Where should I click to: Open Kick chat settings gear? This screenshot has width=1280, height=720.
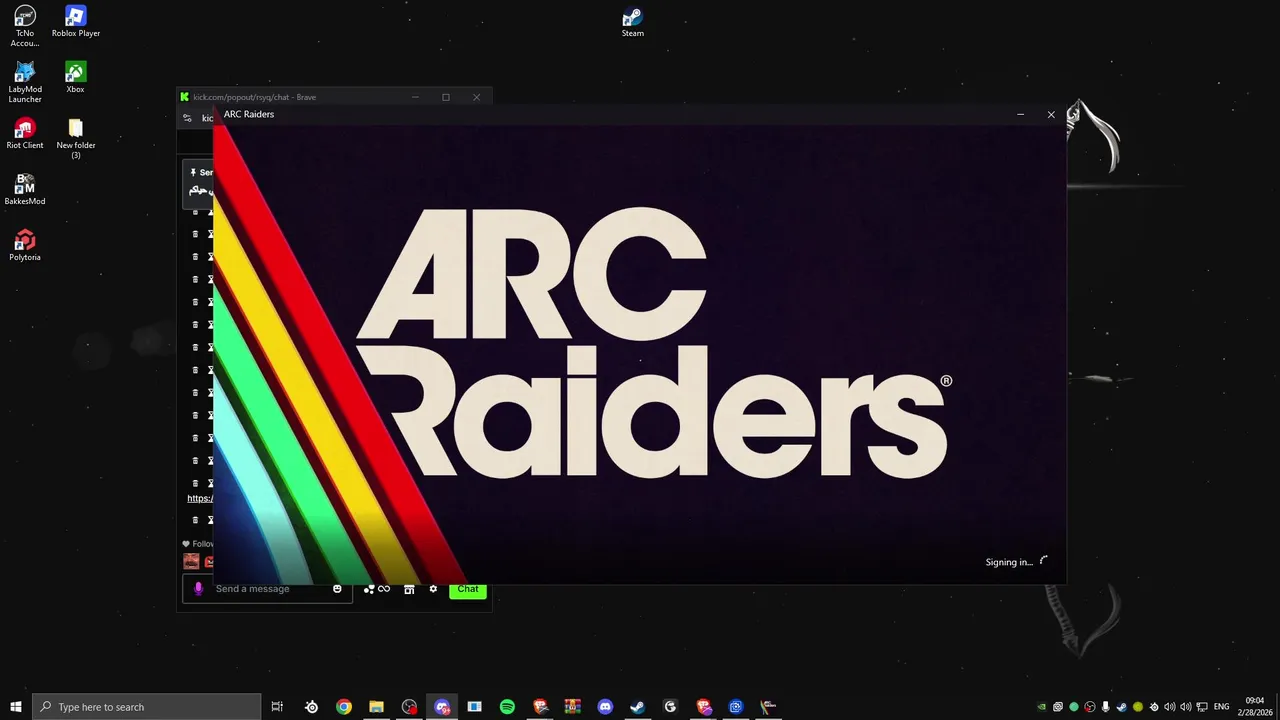(433, 589)
